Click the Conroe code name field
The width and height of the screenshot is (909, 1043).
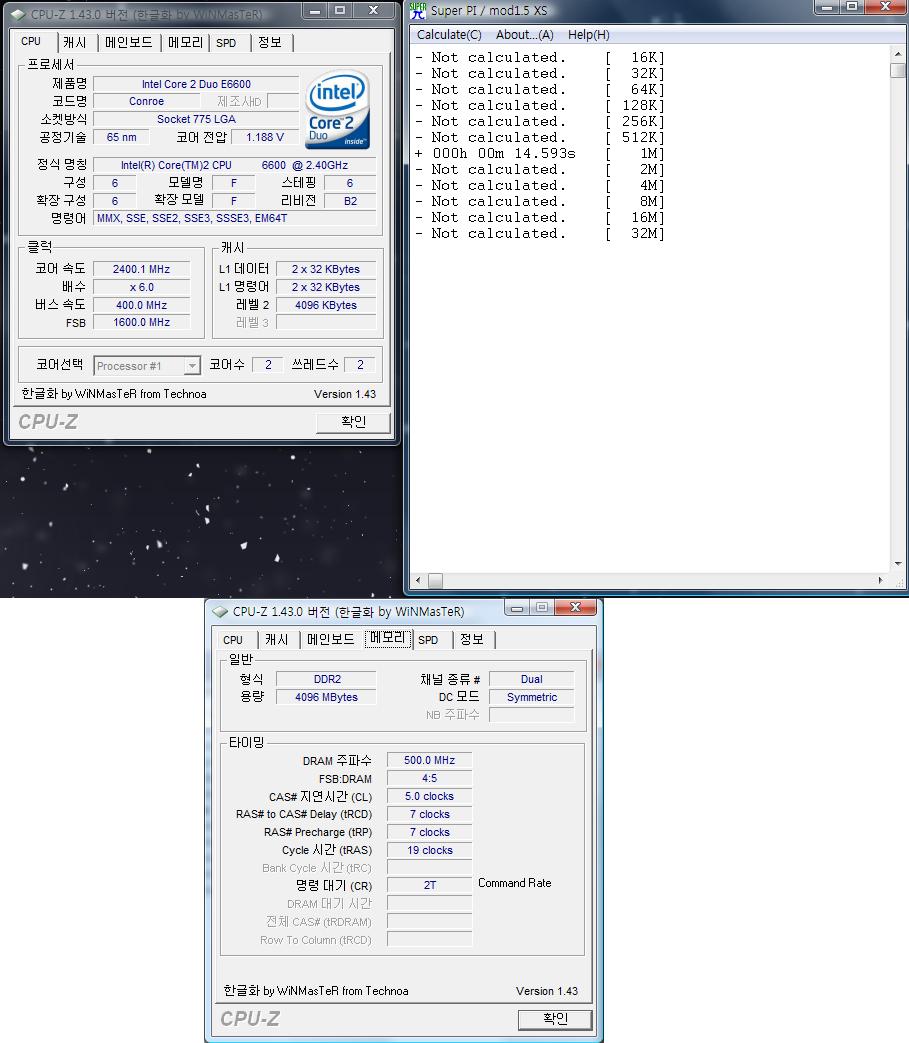tap(146, 101)
